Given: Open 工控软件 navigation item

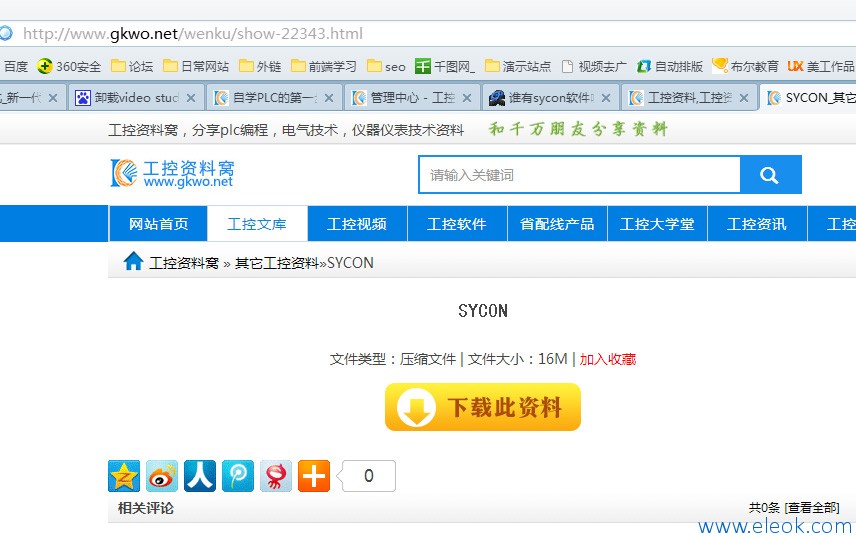Looking at the screenshot, I should pyautogui.click(x=457, y=224).
